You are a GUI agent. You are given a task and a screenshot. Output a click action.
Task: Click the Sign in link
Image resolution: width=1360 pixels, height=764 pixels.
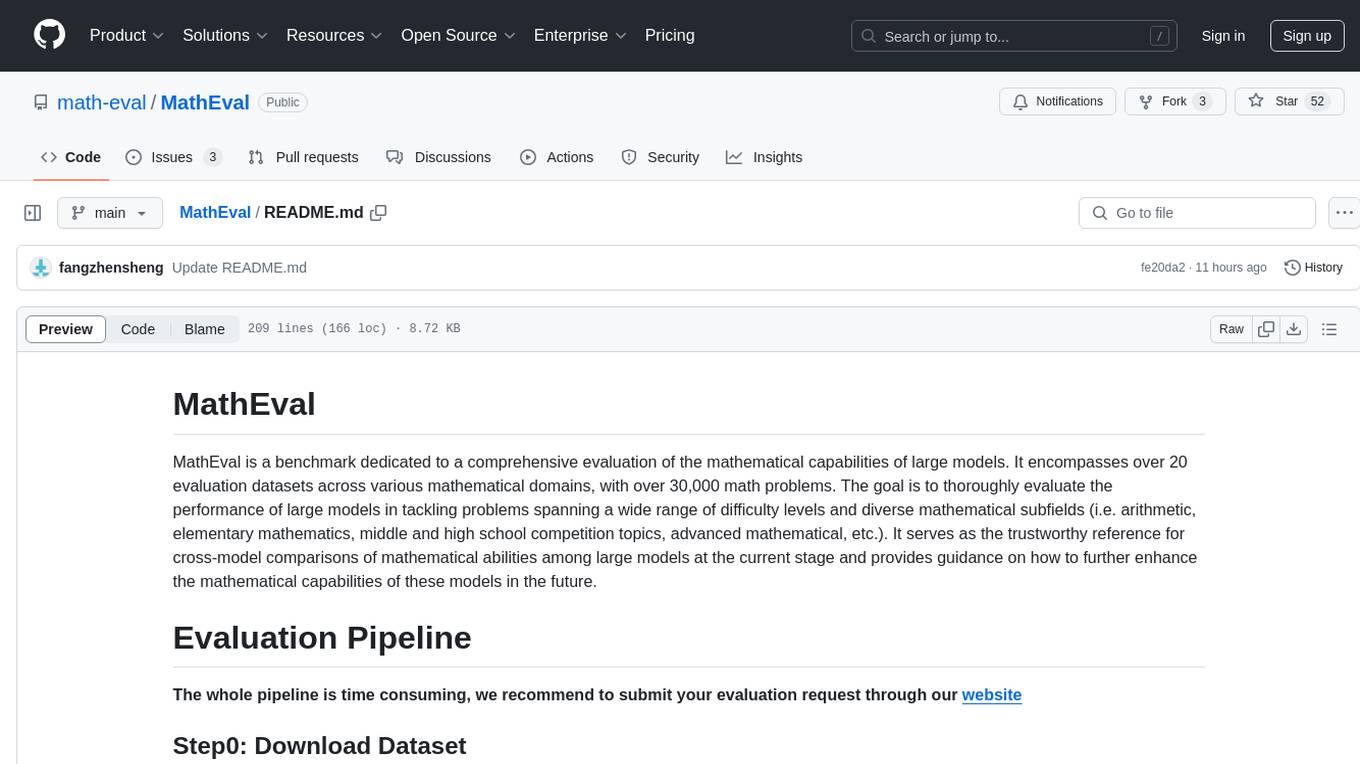pyautogui.click(x=1223, y=36)
